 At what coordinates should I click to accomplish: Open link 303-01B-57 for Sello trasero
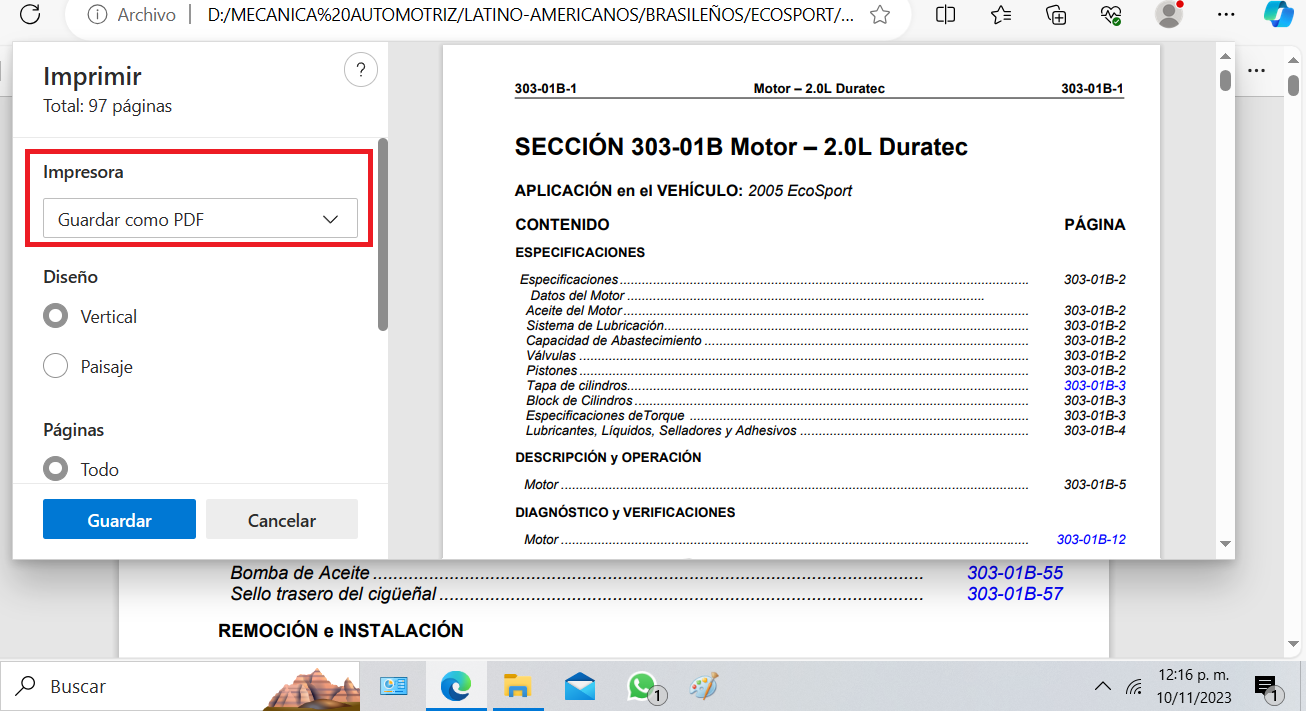[1015, 594]
